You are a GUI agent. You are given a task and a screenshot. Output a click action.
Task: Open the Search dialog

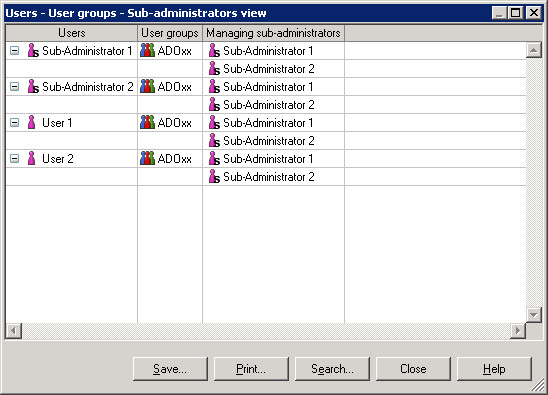coord(332,369)
